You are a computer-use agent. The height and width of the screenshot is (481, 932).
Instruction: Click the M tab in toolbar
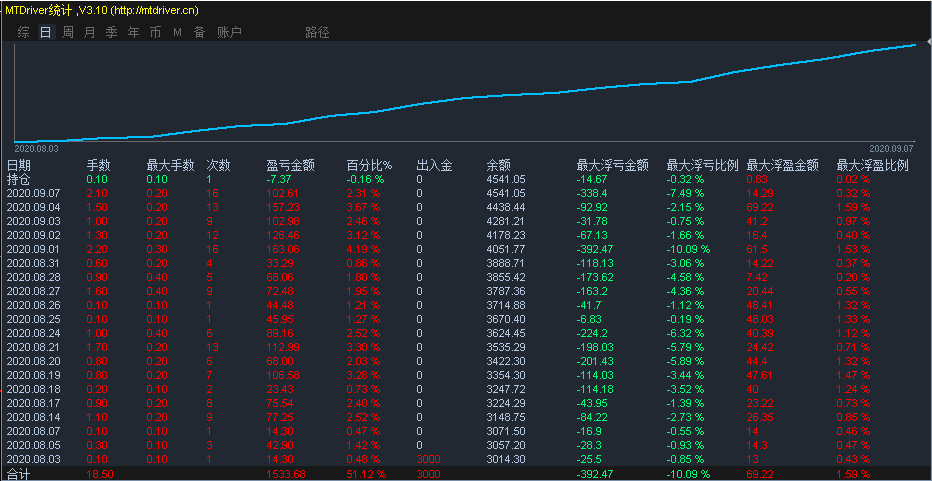coord(177,32)
